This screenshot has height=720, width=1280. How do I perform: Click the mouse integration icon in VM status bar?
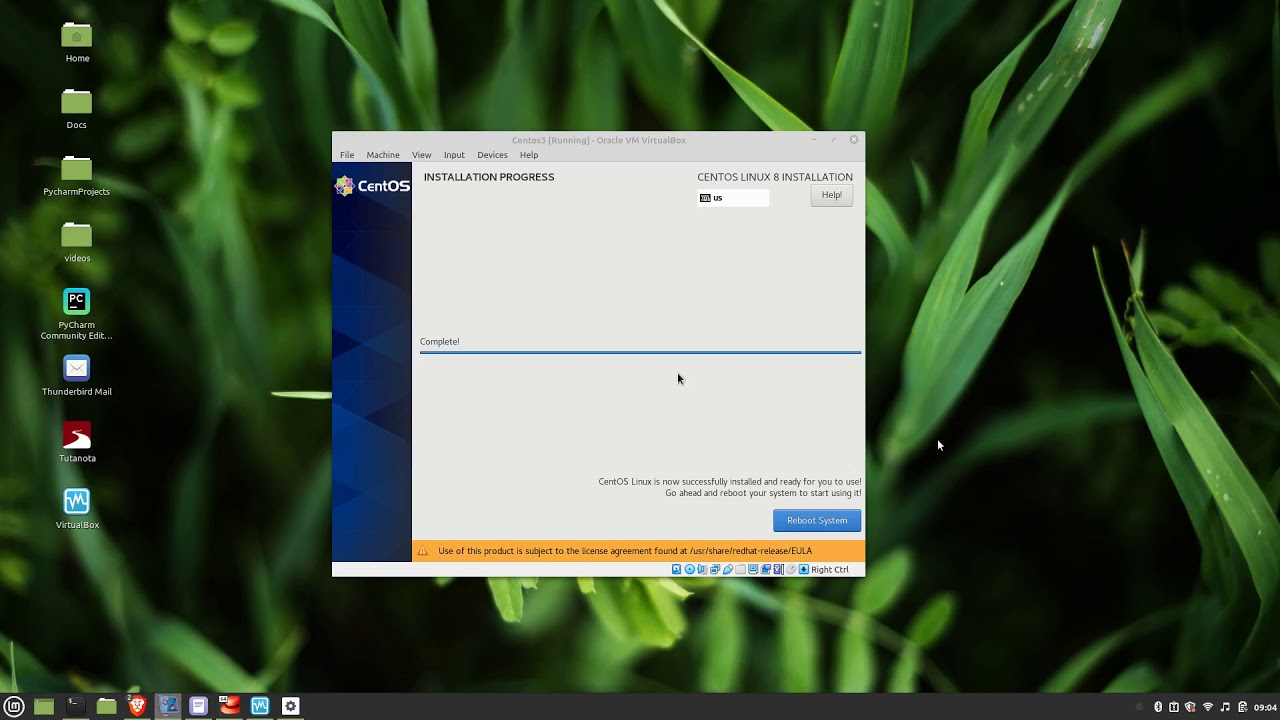click(791, 569)
